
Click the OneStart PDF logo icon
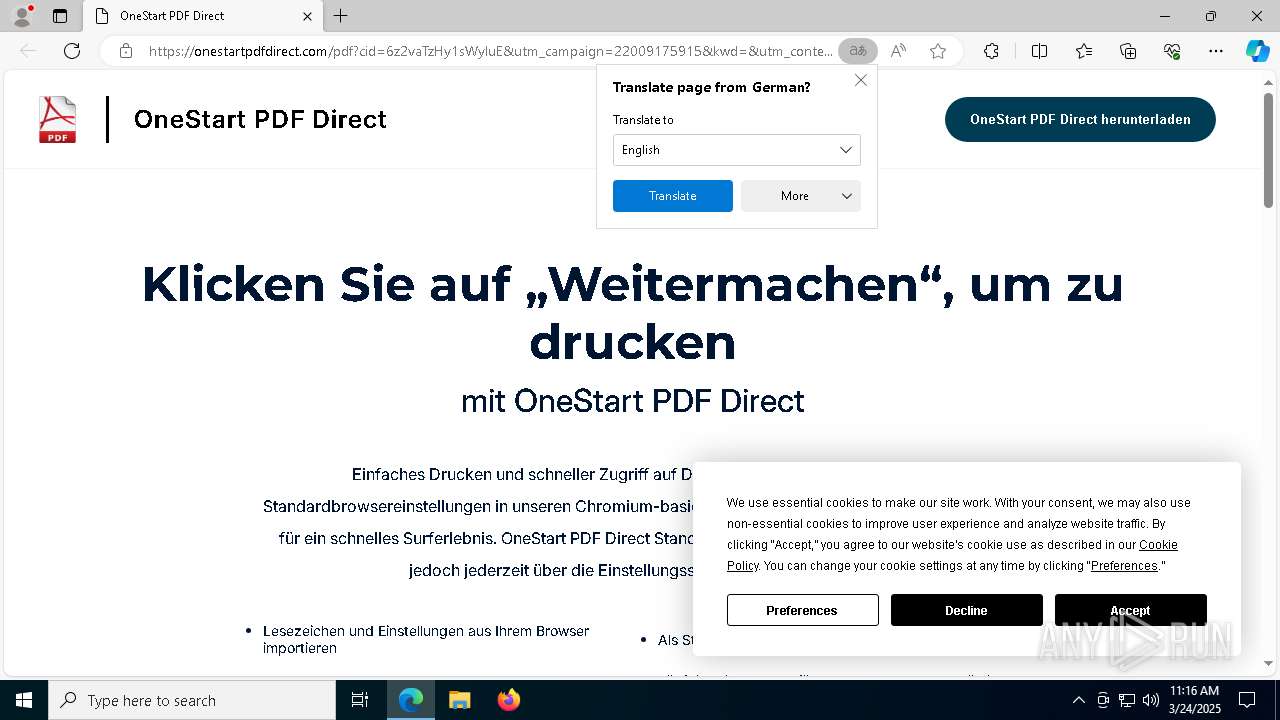point(57,120)
